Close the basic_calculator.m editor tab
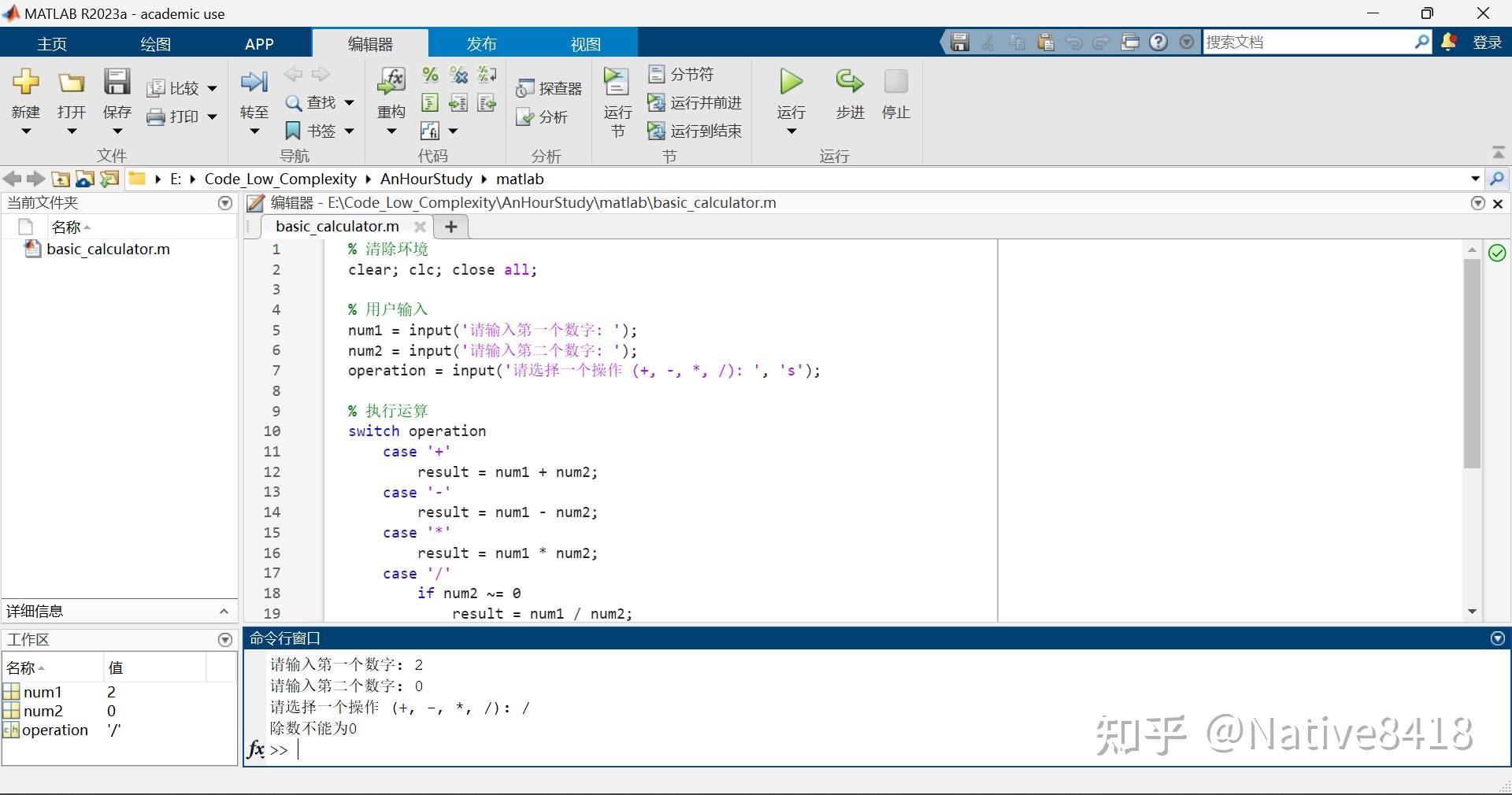The height and width of the screenshot is (795, 1512). 420,227
